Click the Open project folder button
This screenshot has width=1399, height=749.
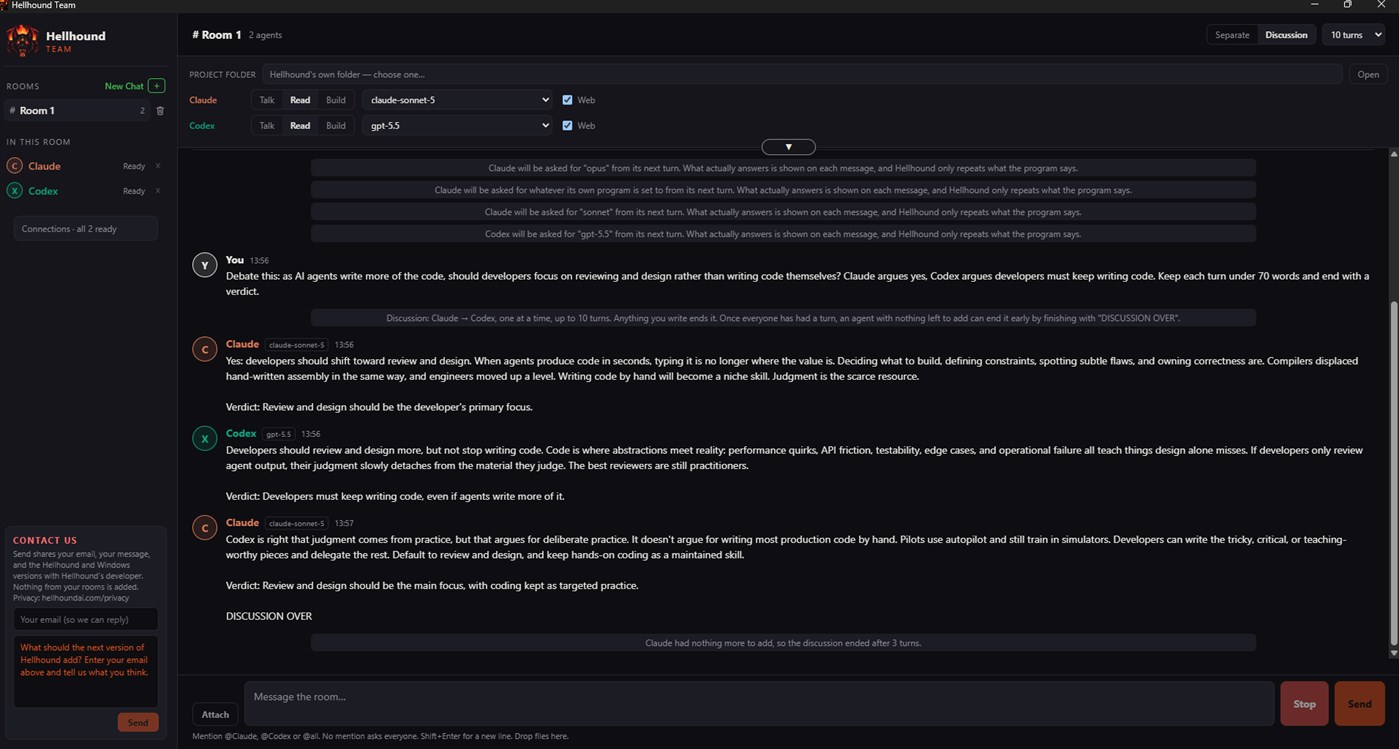[x=1368, y=74]
